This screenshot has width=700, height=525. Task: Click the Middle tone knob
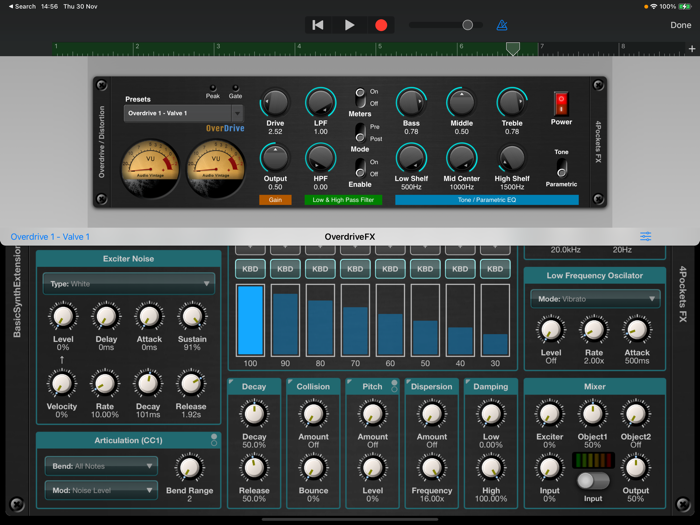462,102
